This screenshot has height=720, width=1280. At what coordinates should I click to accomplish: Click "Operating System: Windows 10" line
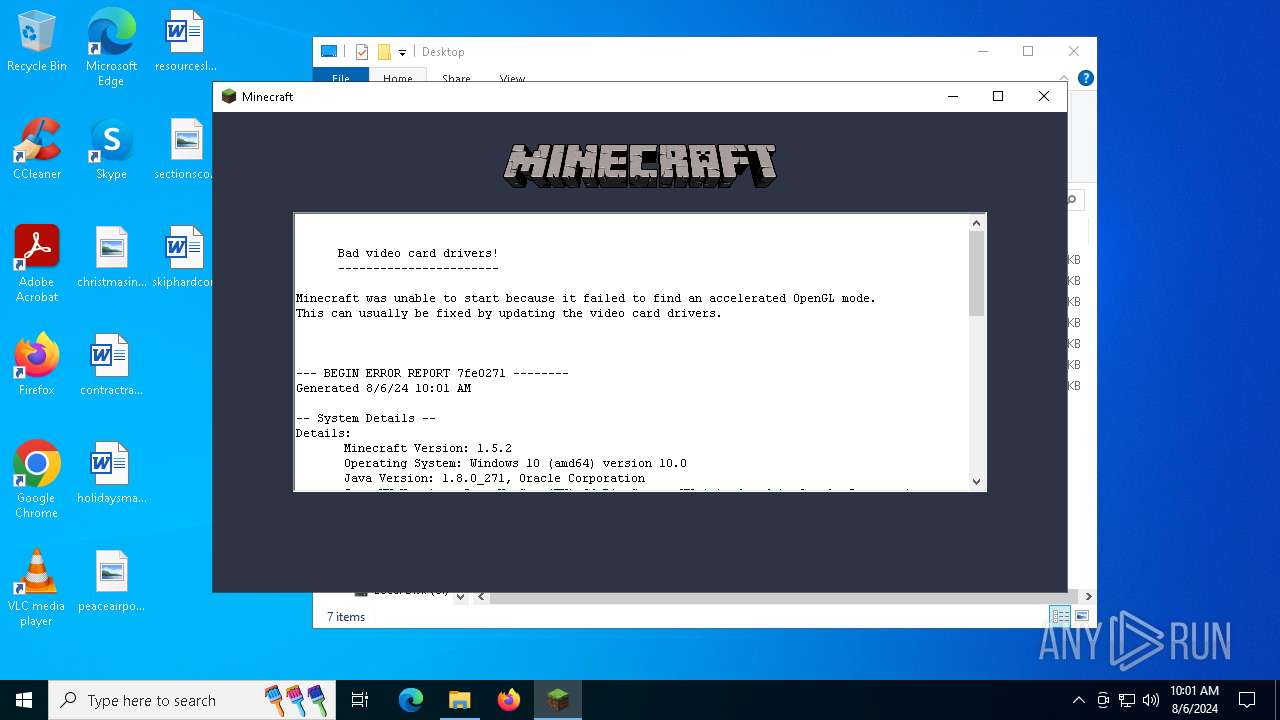coord(515,463)
